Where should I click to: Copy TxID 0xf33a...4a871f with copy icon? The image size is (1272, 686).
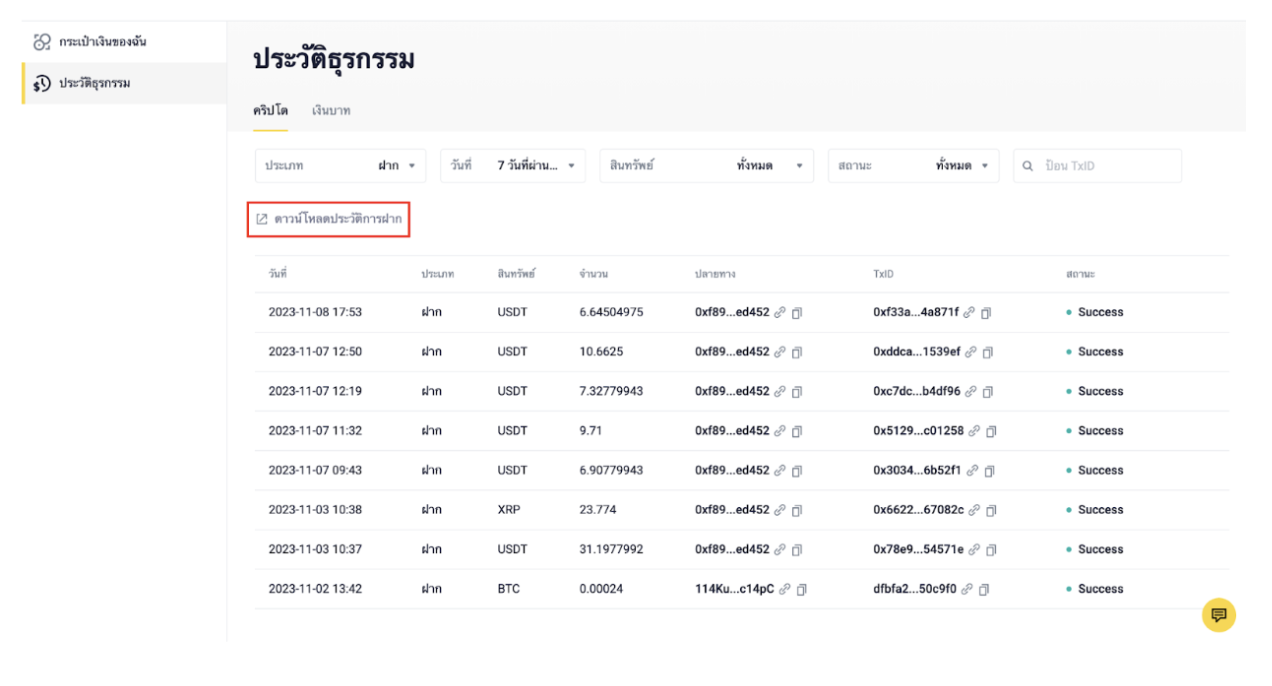986,313
